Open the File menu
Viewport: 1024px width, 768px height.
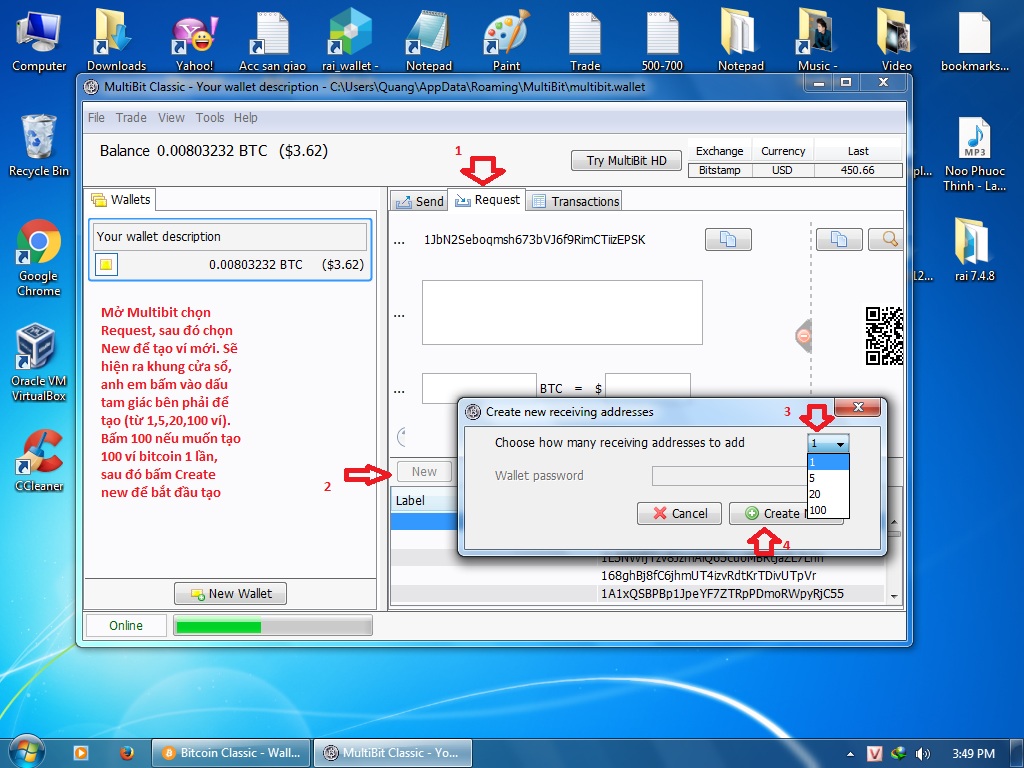pos(96,118)
